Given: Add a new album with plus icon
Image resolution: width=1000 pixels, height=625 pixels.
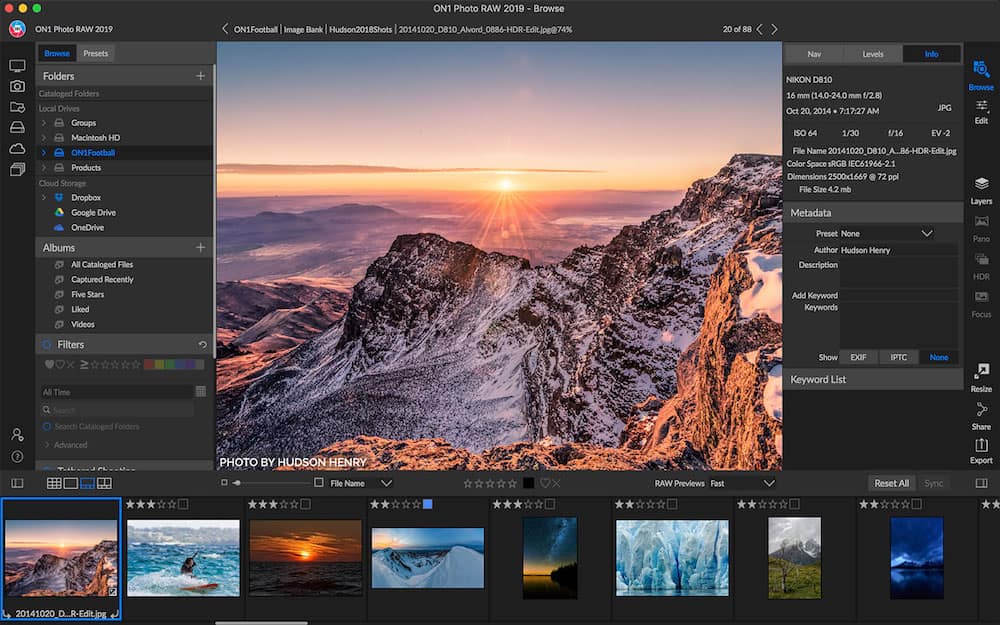Looking at the screenshot, I should 200,247.
